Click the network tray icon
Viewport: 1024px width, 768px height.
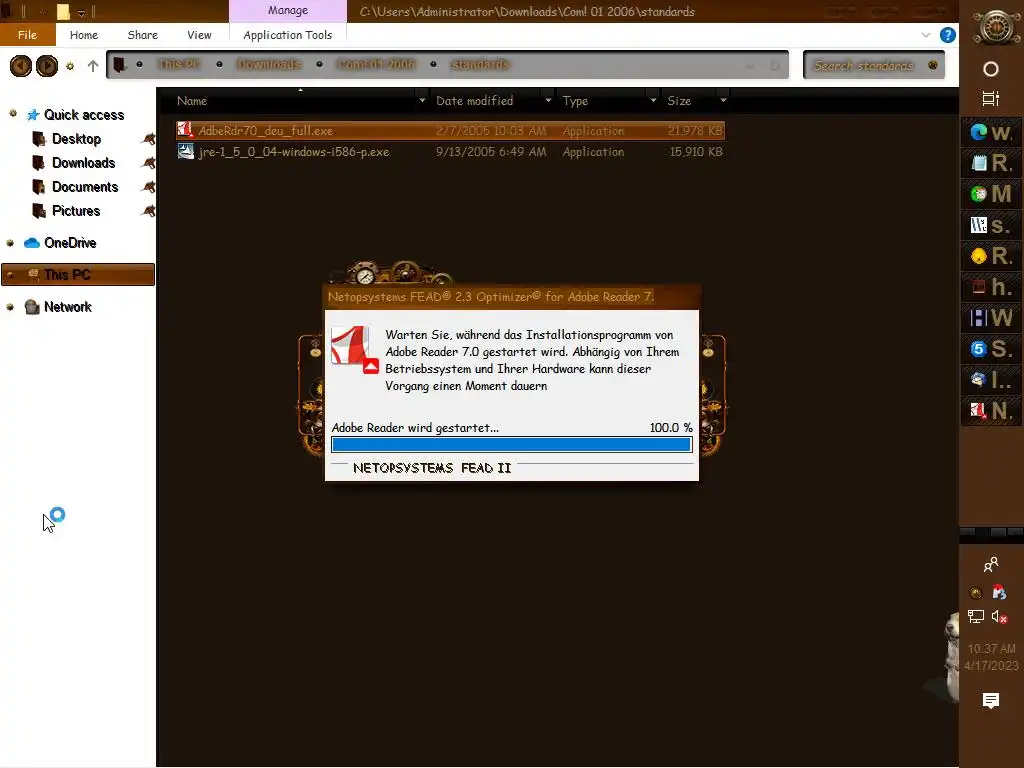976,616
